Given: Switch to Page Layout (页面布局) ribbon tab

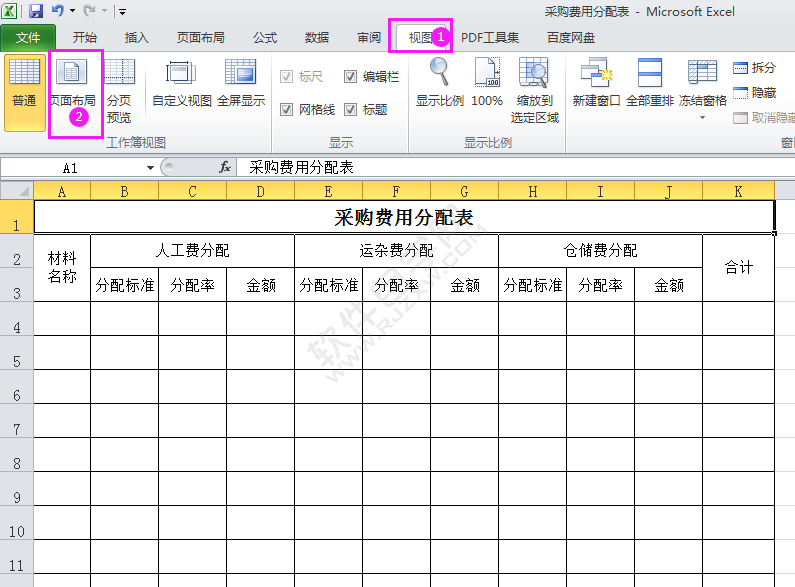Looking at the screenshot, I should [200, 38].
